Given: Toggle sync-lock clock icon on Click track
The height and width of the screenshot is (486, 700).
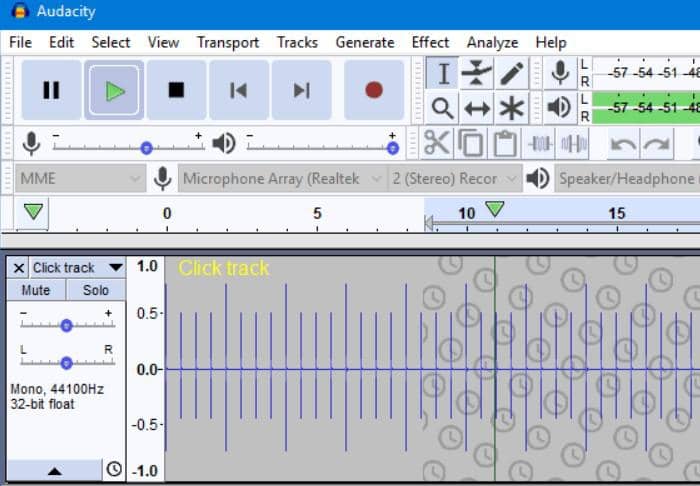Looking at the screenshot, I should tap(114, 469).
